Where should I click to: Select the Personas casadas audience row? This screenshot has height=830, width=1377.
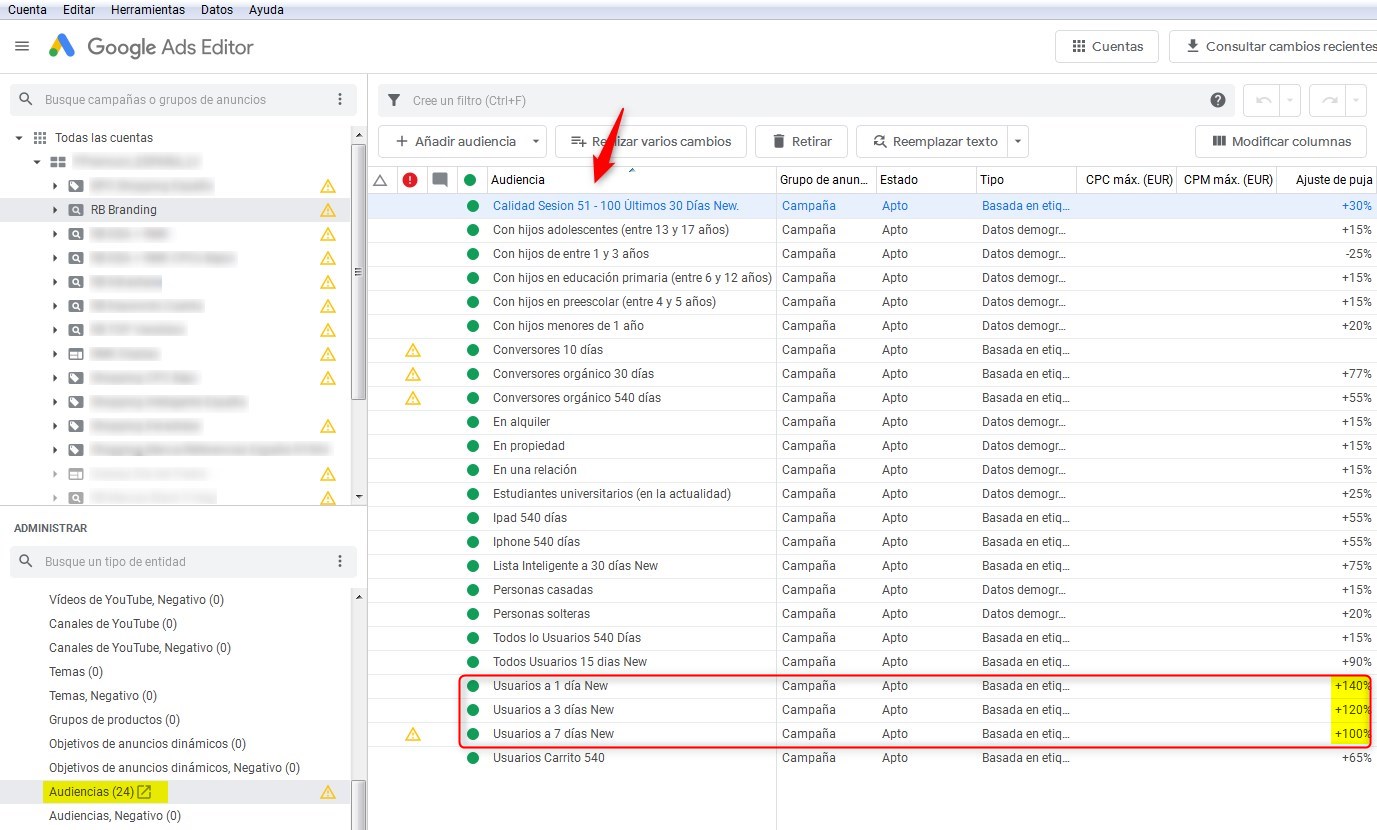[x=872, y=590]
